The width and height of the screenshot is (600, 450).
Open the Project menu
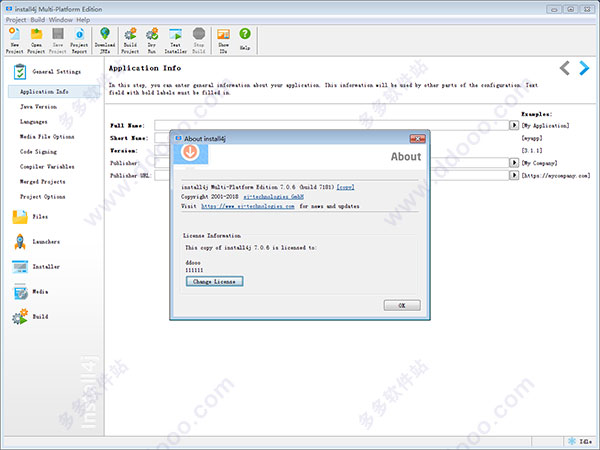tap(16, 20)
